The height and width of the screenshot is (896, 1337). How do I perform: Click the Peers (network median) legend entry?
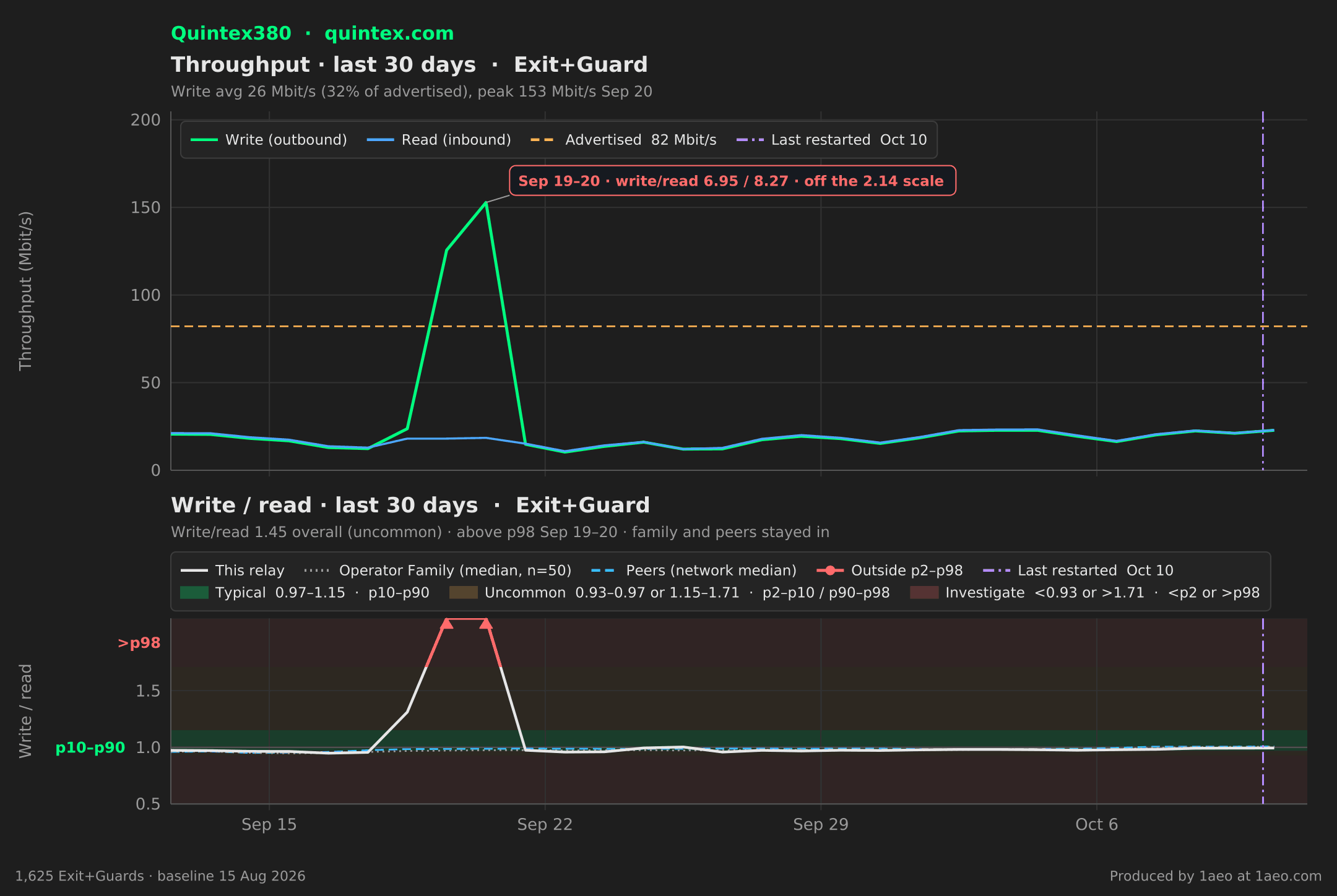(x=694, y=571)
